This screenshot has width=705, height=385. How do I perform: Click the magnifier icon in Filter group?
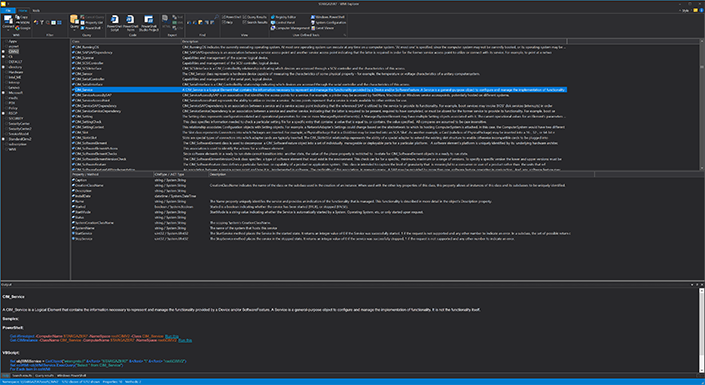48,22
